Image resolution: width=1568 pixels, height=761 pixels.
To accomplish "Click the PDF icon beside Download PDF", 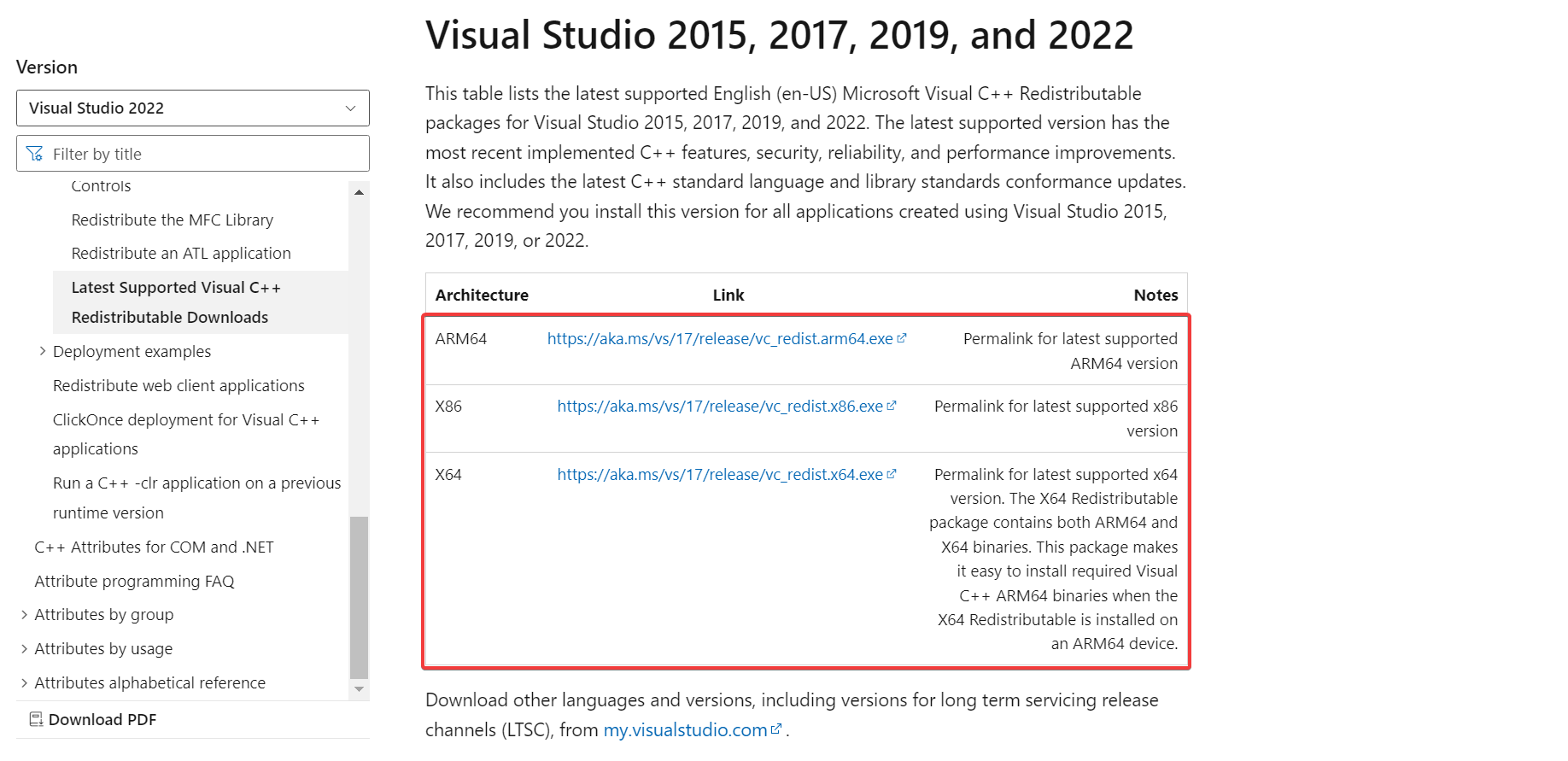I will (x=36, y=720).
